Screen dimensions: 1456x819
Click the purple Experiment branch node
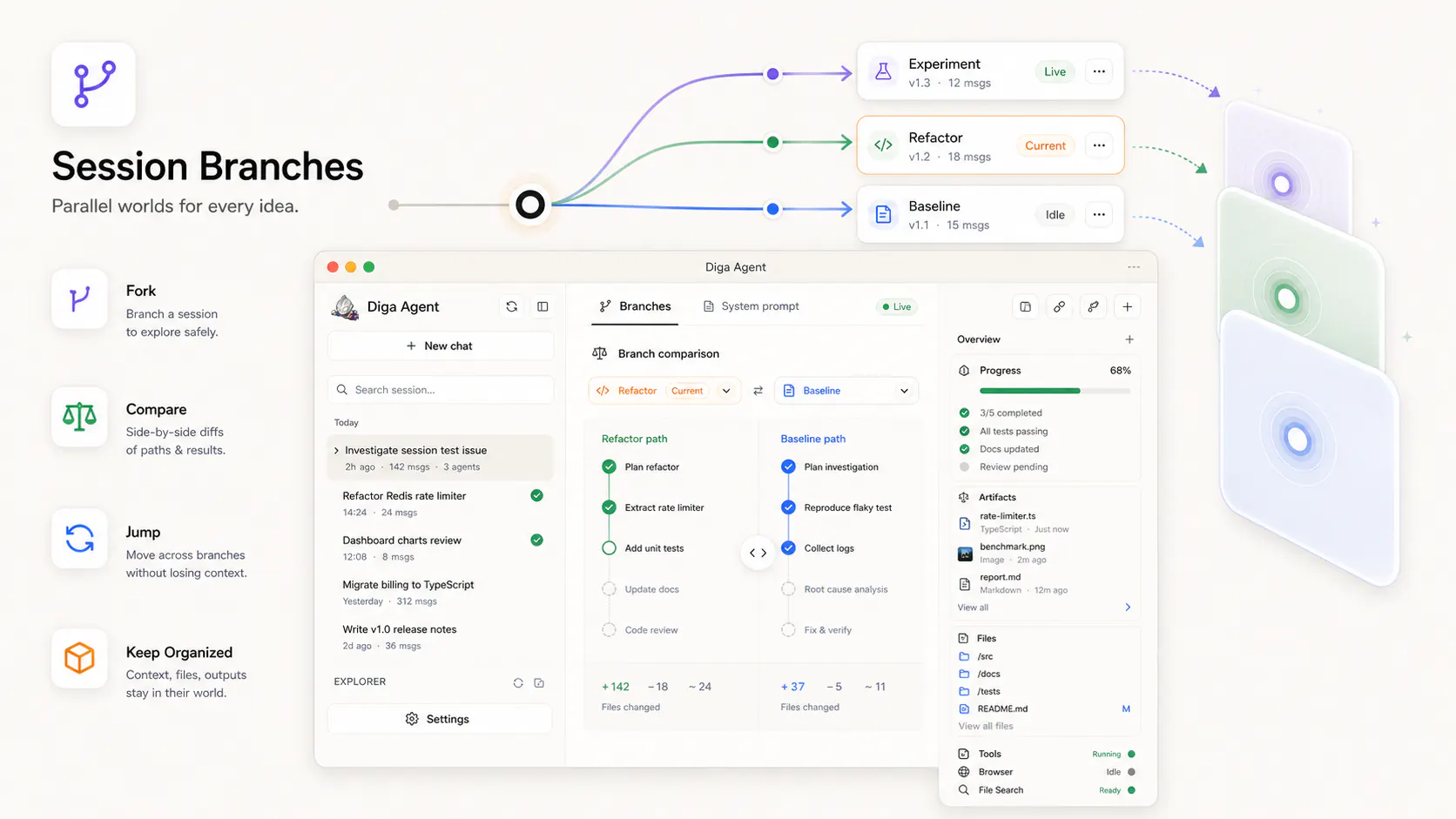(772, 74)
